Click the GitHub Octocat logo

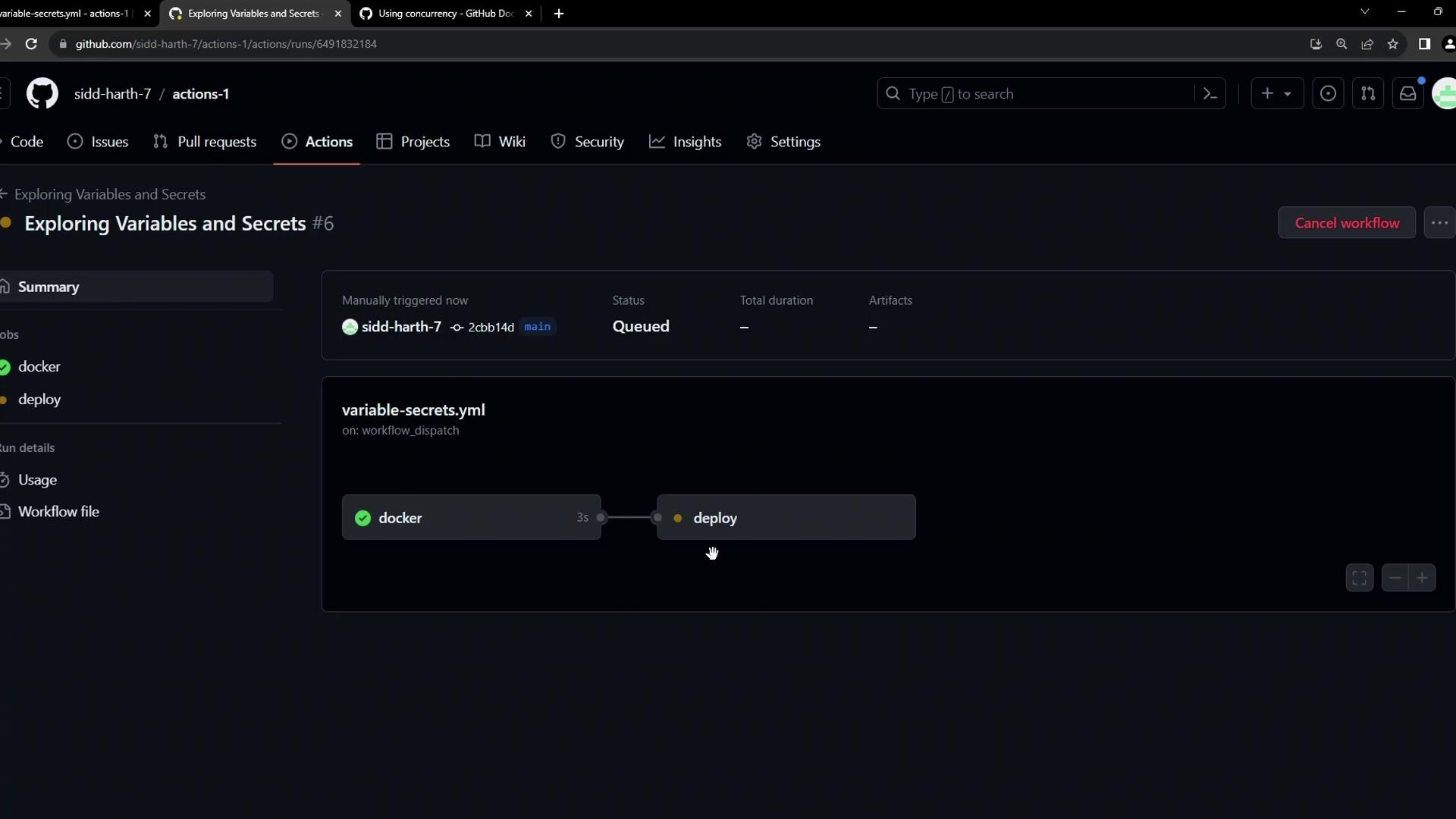[x=42, y=94]
